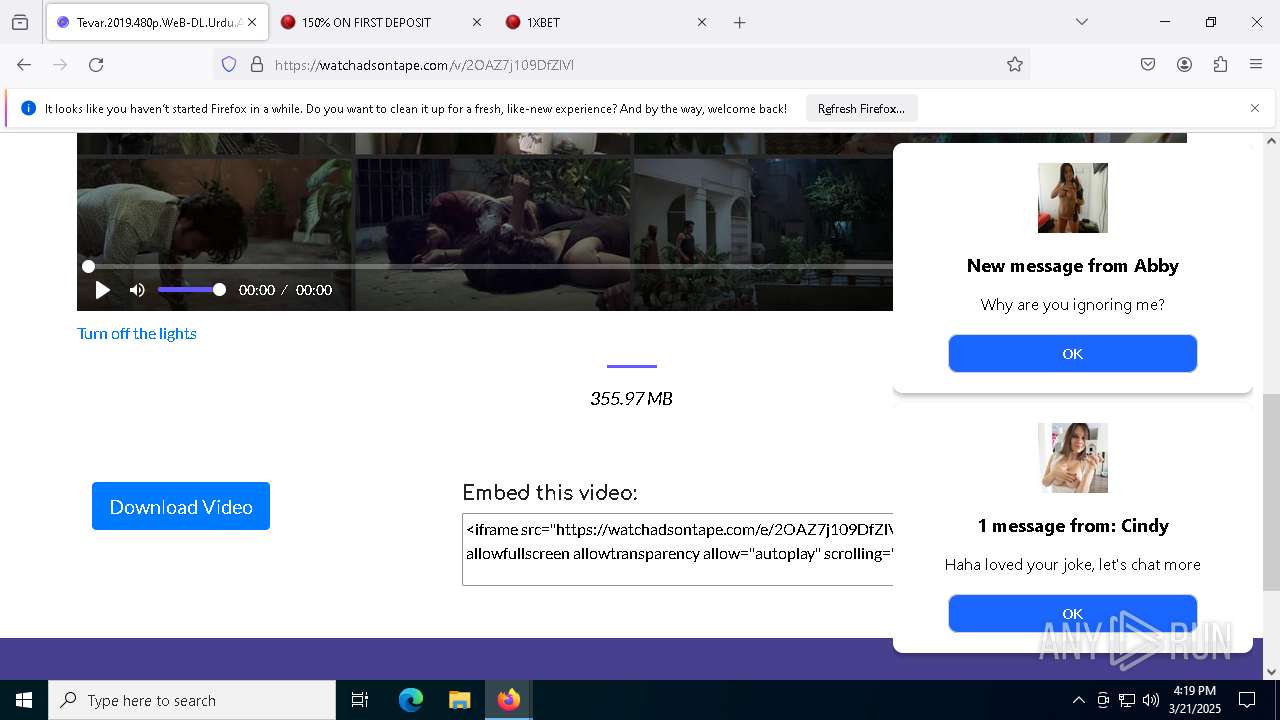Click Turn off the lights link
This screenshot has height=720, width=1280.
[137, 333]
